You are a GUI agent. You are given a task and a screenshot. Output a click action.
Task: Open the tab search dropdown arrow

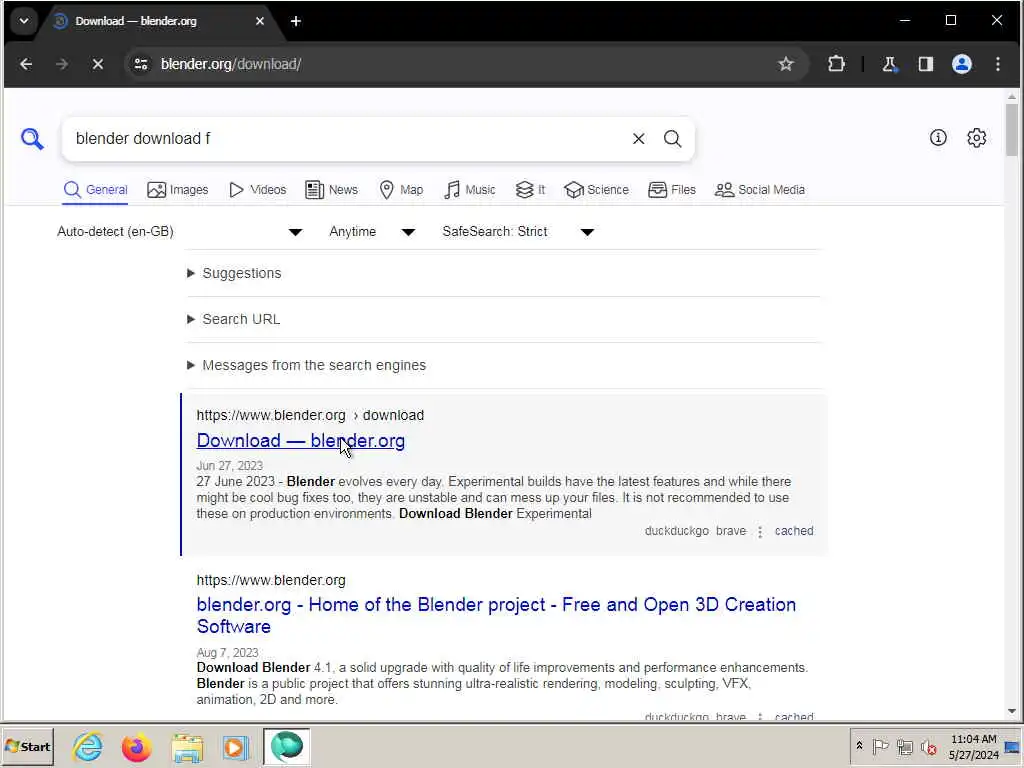tap(24, 21)
